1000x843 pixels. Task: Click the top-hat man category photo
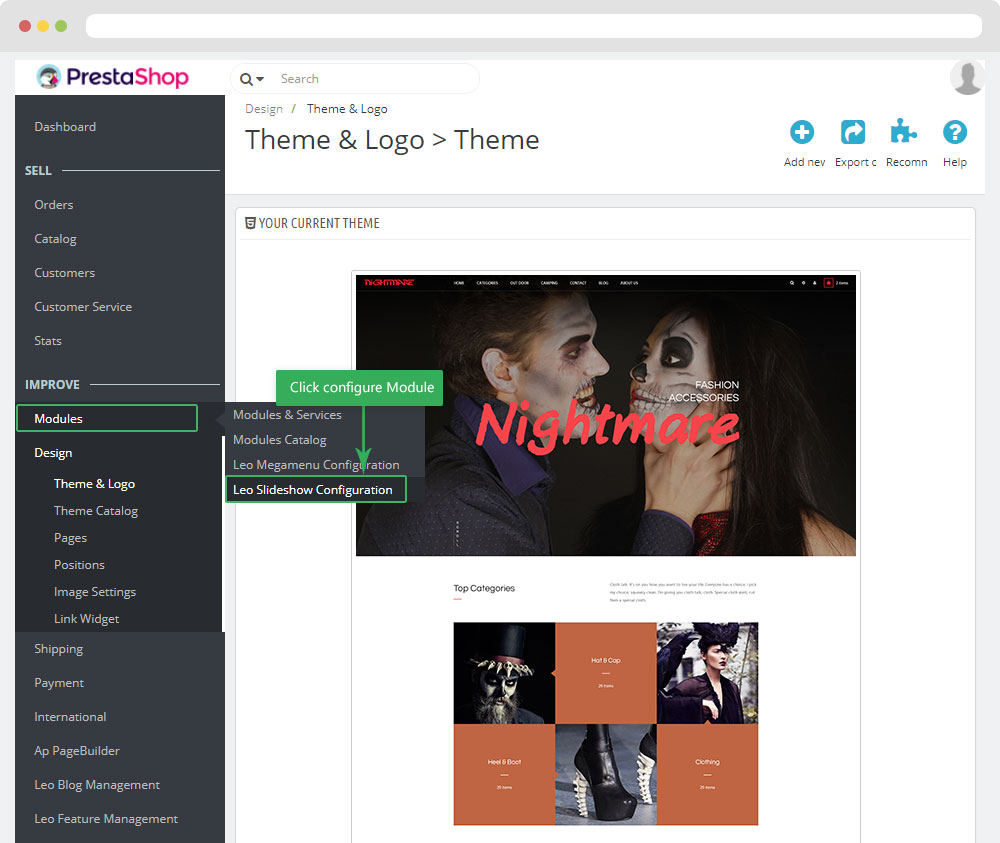point(504,673)
